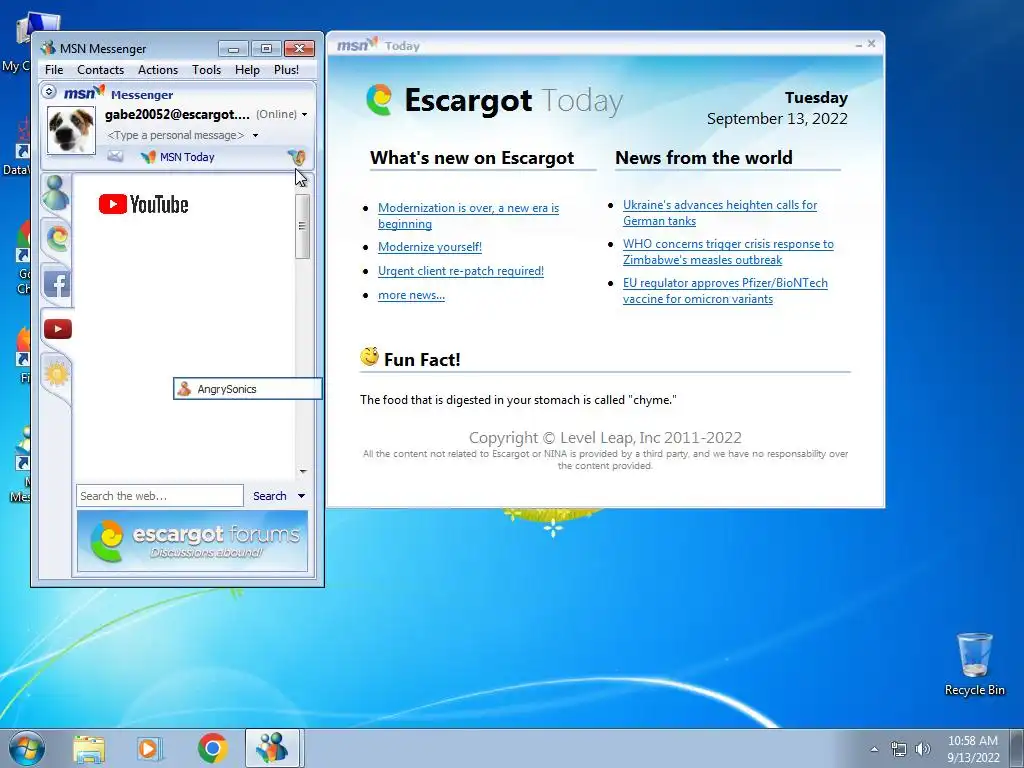Click the Search button

(x=270, y=496)
